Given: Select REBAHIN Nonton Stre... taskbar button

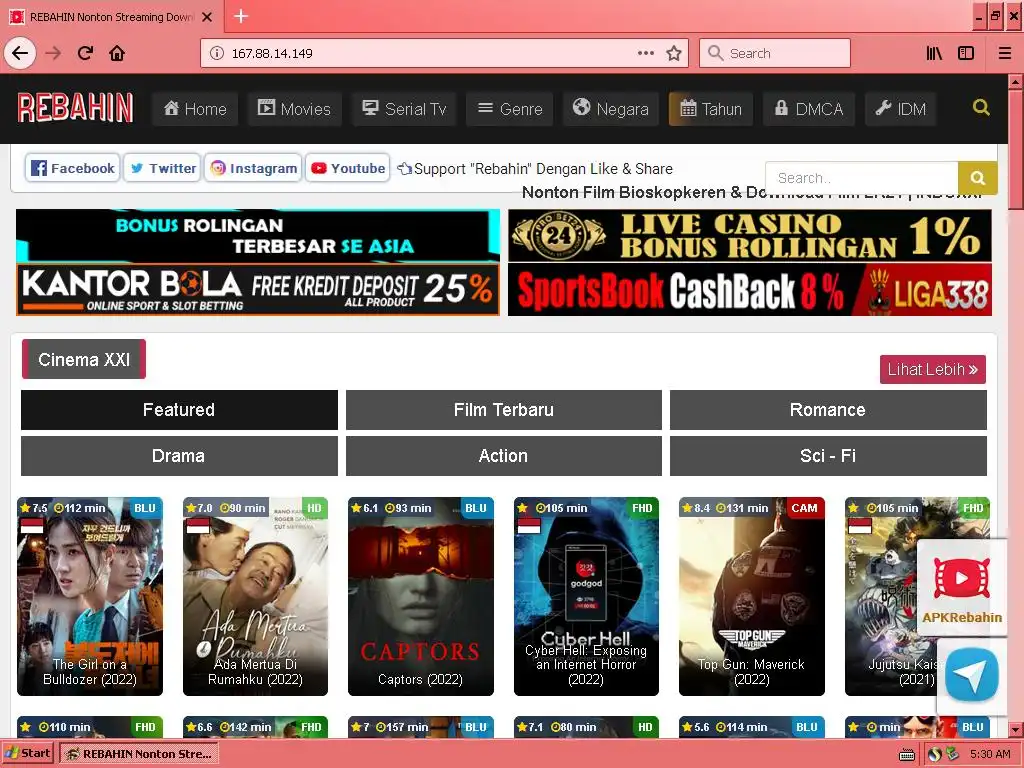Looking at the screenshot, I should click(139, 754).
